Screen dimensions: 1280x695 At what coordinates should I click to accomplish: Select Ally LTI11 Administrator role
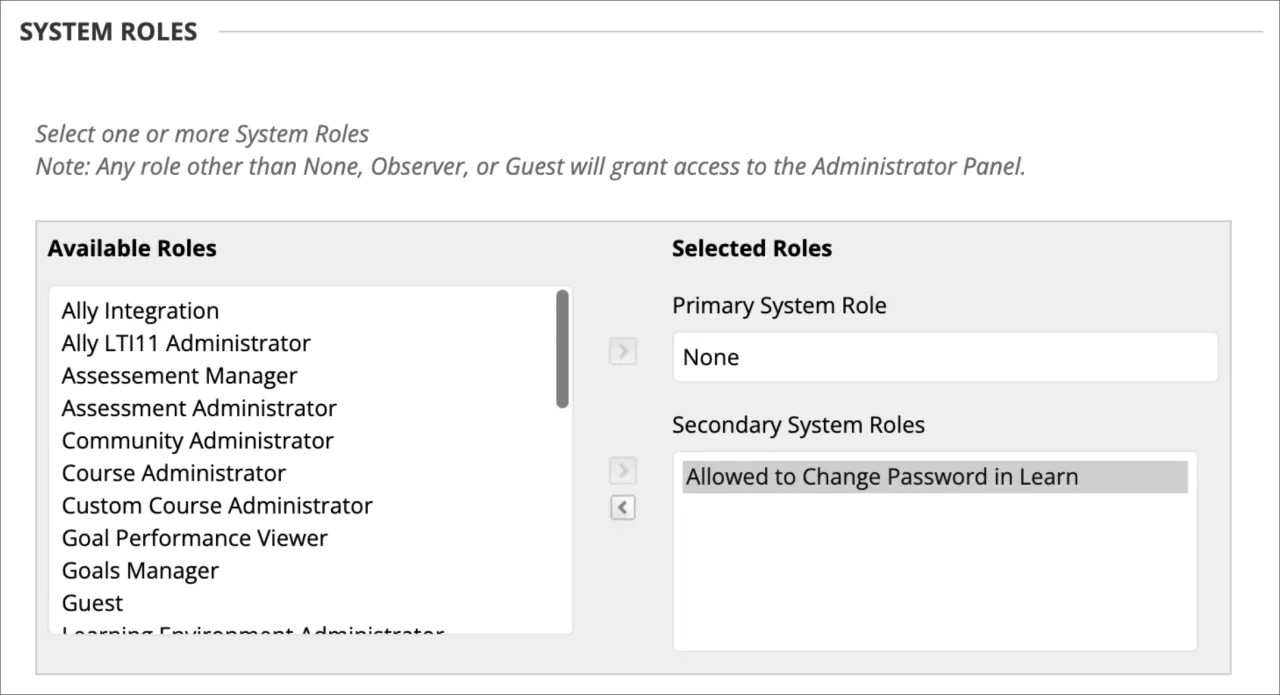tap(186, 343)
